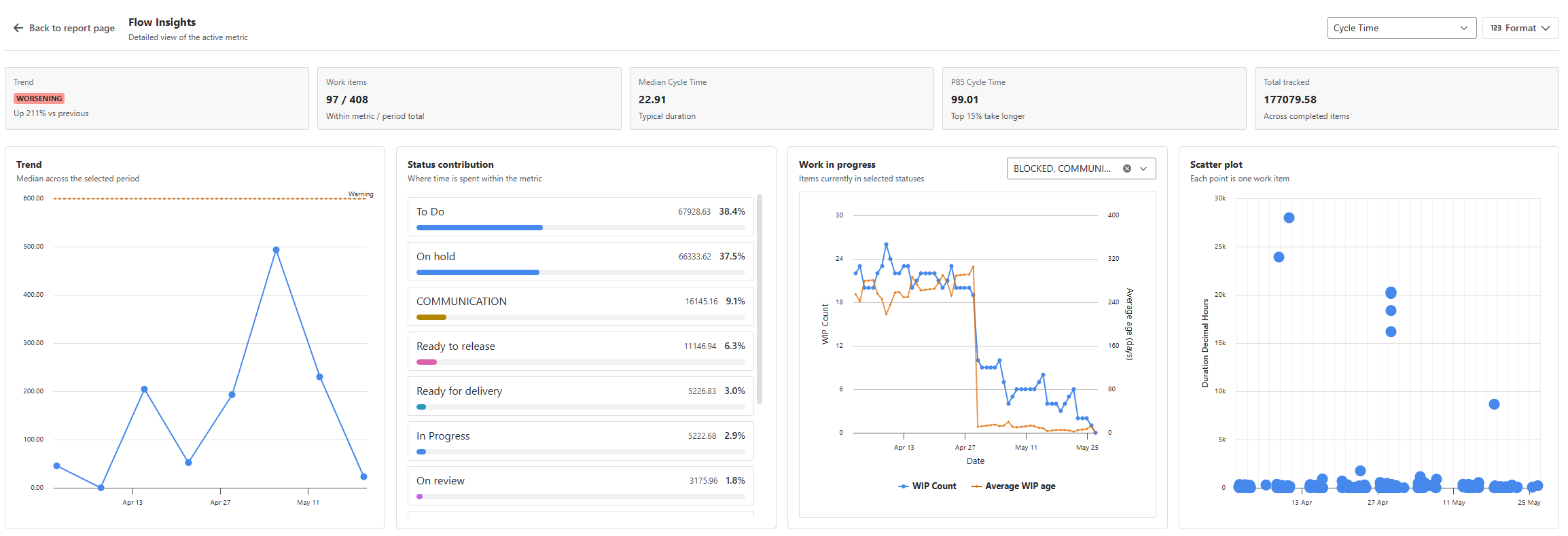
Task: Select the Ready for delivery status row
Action: pyautogui.click(x=581, y=396)
